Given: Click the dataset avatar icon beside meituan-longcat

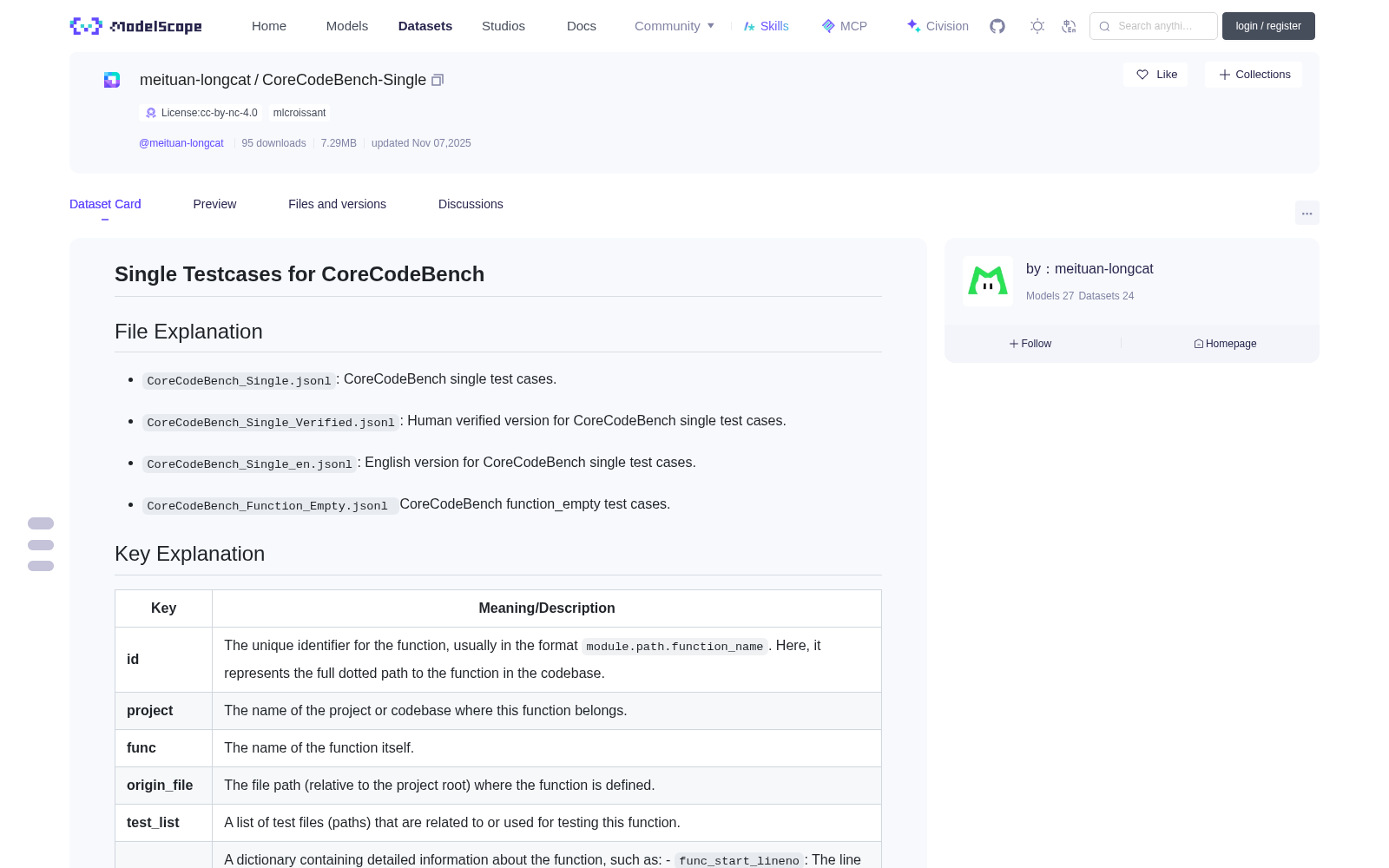Looking at the screenshot, I should click(x=112, y=80).
